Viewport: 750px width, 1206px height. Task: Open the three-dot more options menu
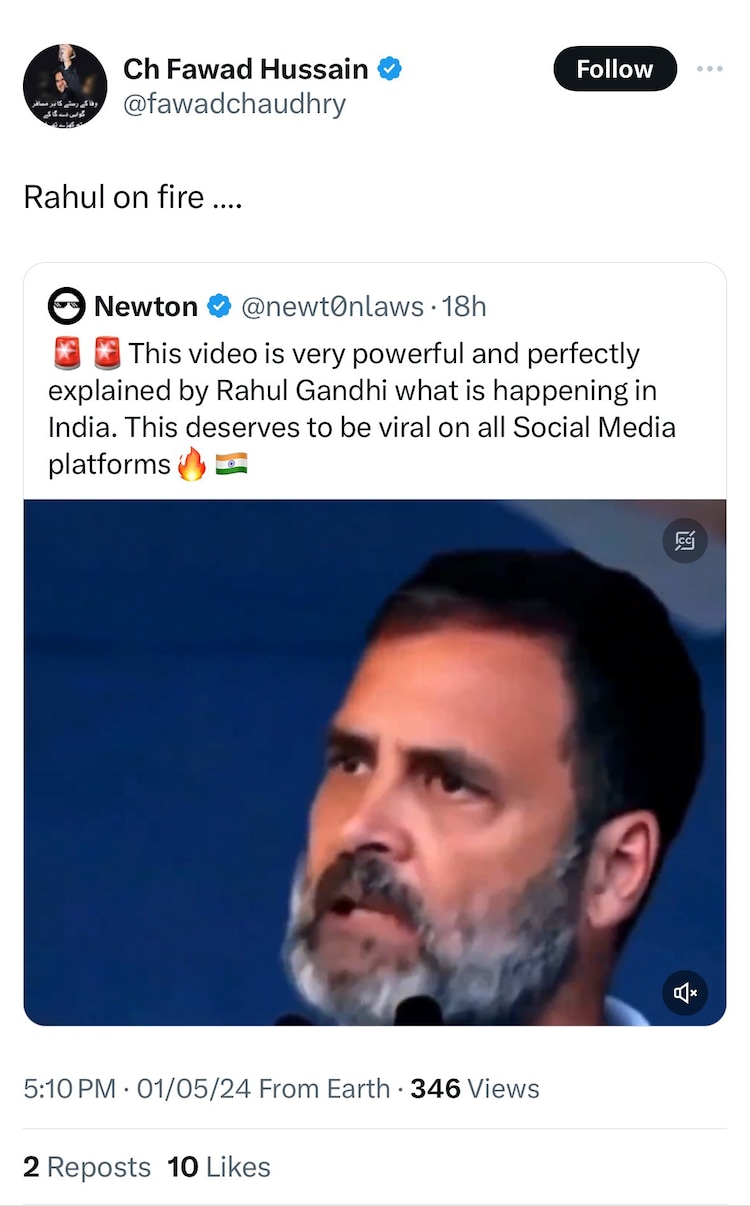point(709,69)
